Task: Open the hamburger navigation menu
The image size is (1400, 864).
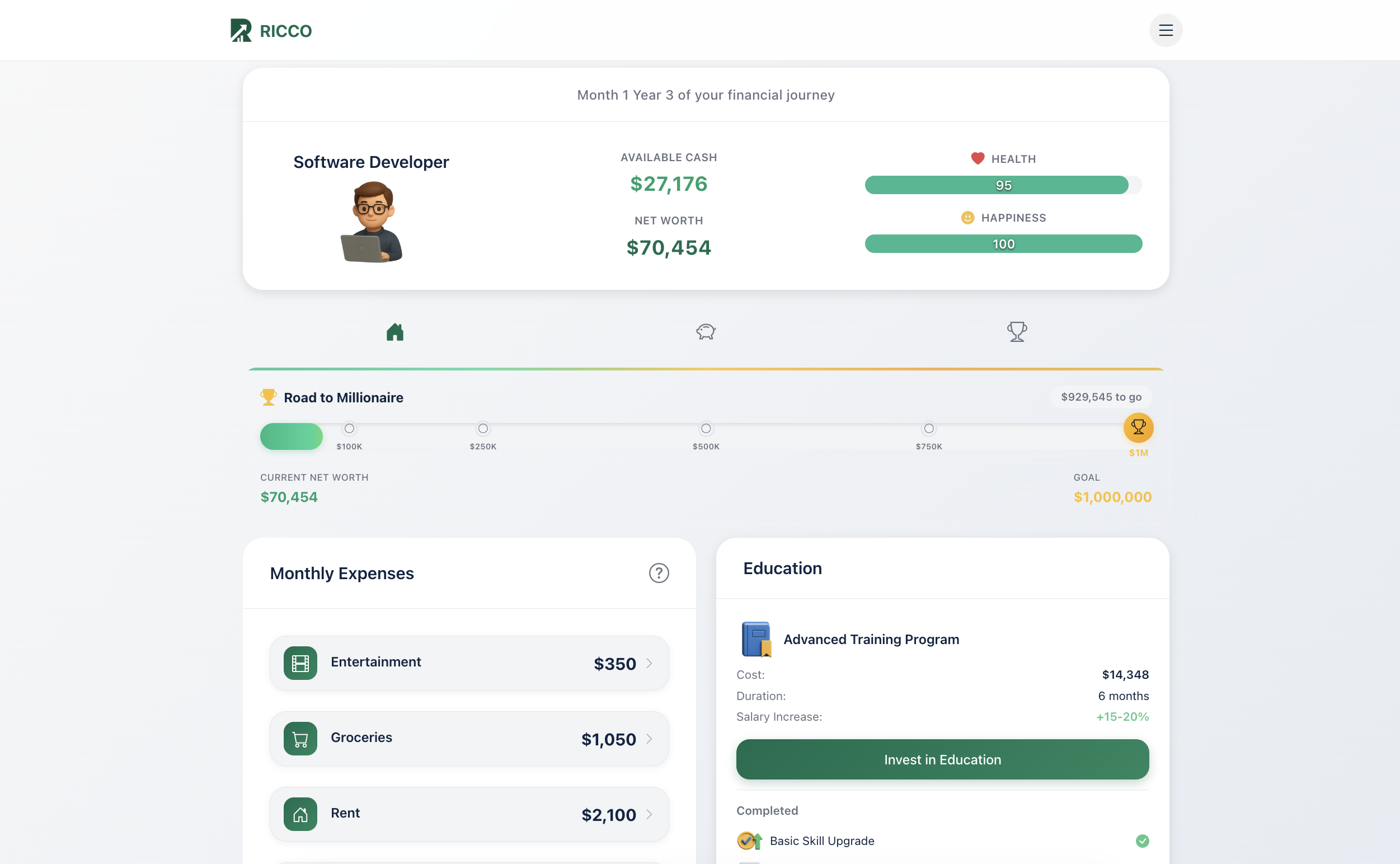Action: [x=1166, y=30]
